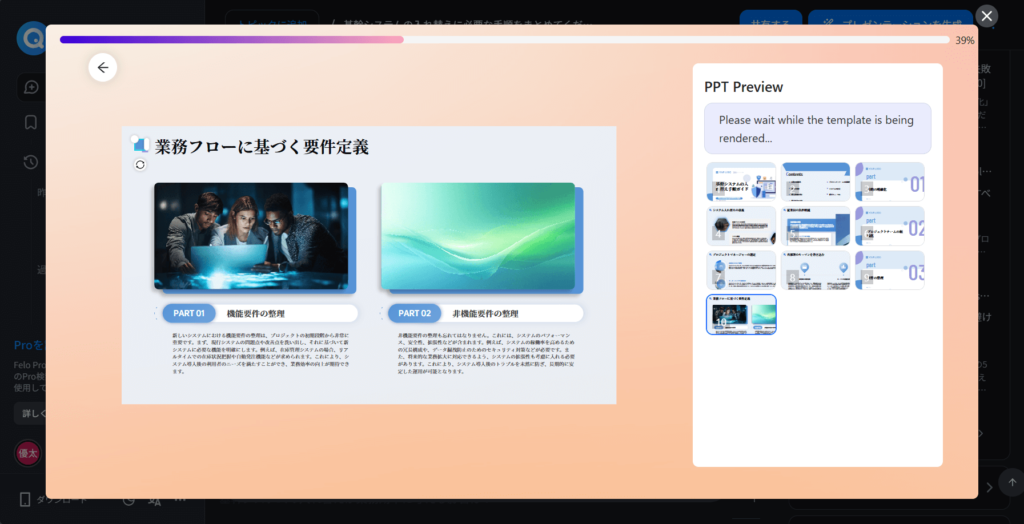Click the back arrow button
The image size is (1024, 524).
(103, 67)
